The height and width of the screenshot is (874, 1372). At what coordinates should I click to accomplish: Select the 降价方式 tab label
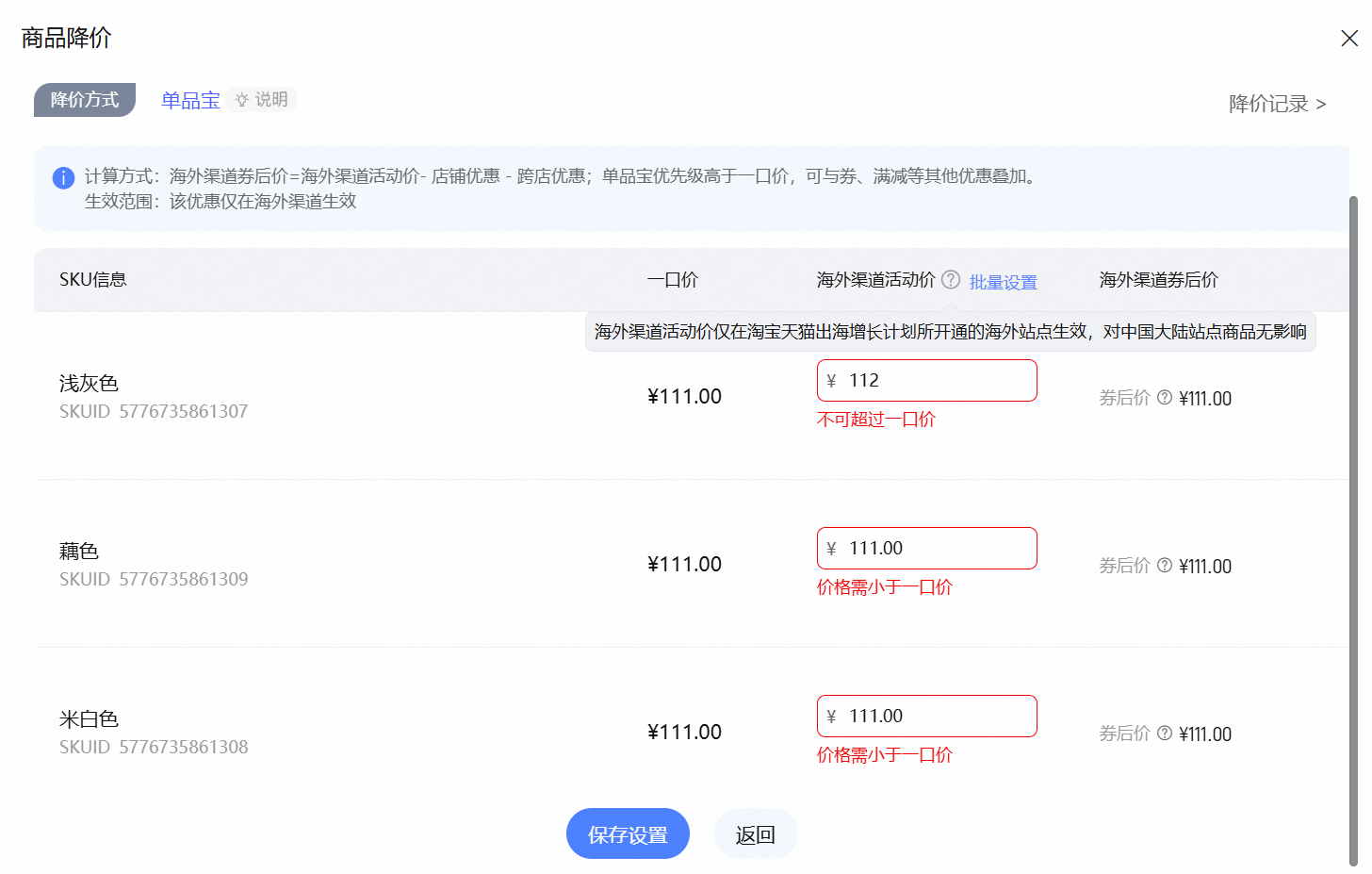click(85, 100)
